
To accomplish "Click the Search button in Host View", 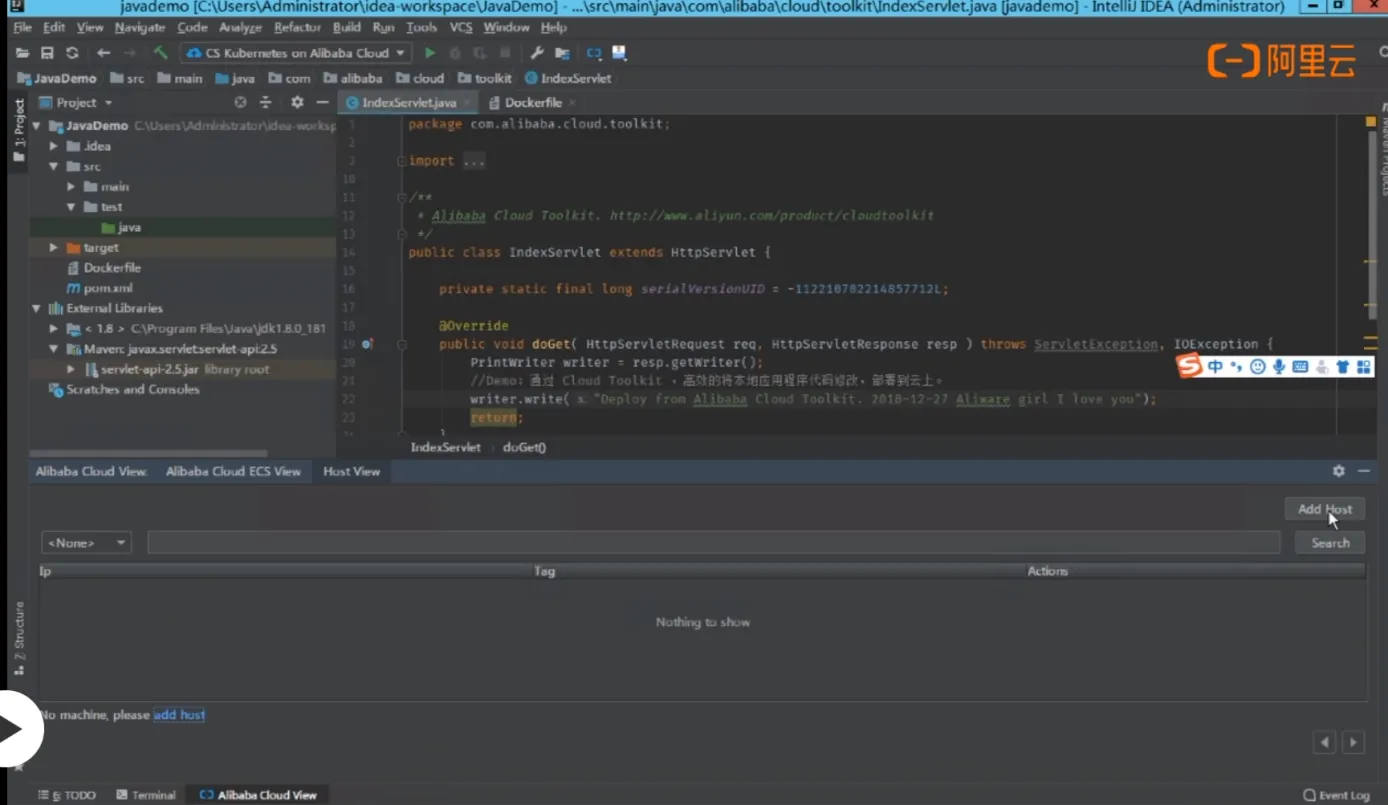I will 1330,543.
